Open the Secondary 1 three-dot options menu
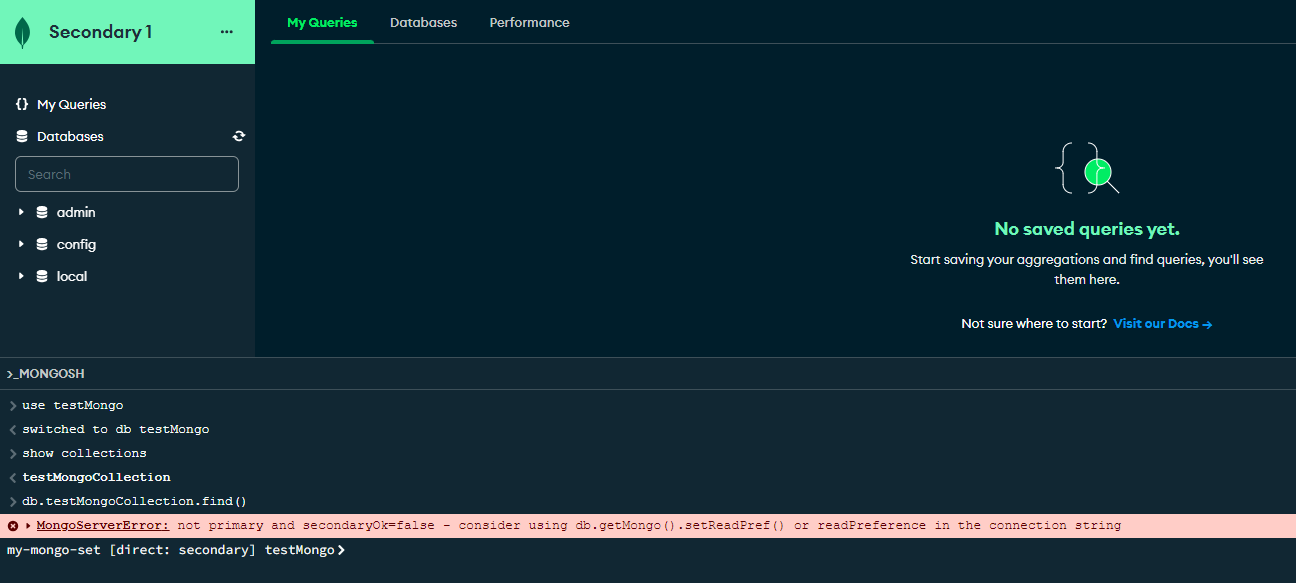Image resolution: width=1296 pixels, height=583 pixels. (x=226, y=32)
